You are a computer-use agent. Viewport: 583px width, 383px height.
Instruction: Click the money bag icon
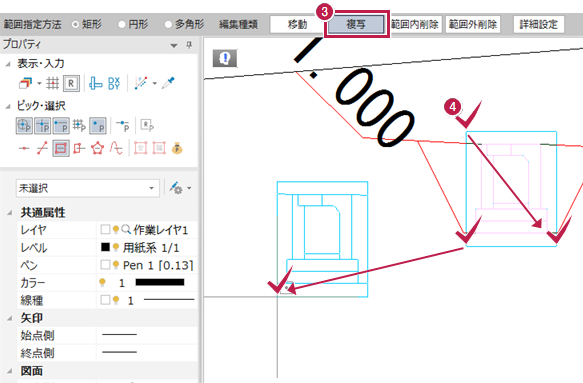pyautogui.click(x=177, y=149)
